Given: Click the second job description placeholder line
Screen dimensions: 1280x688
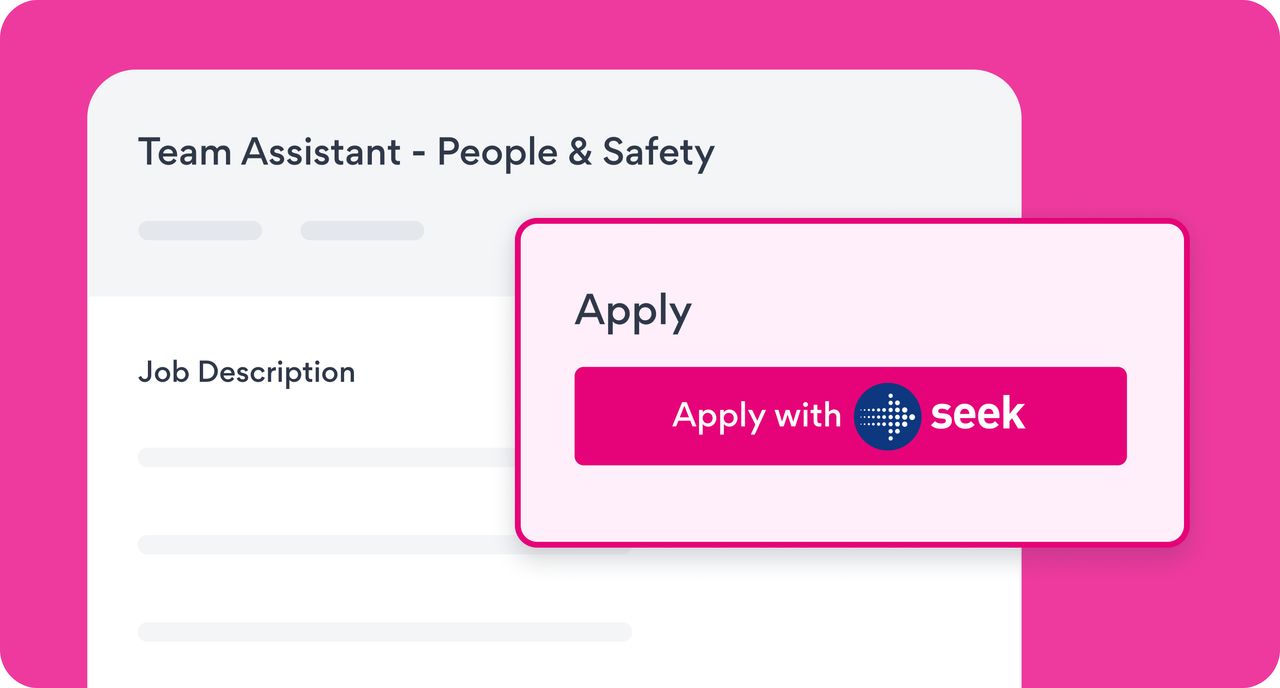Looking at the screenshot, I should pos(320,545).
